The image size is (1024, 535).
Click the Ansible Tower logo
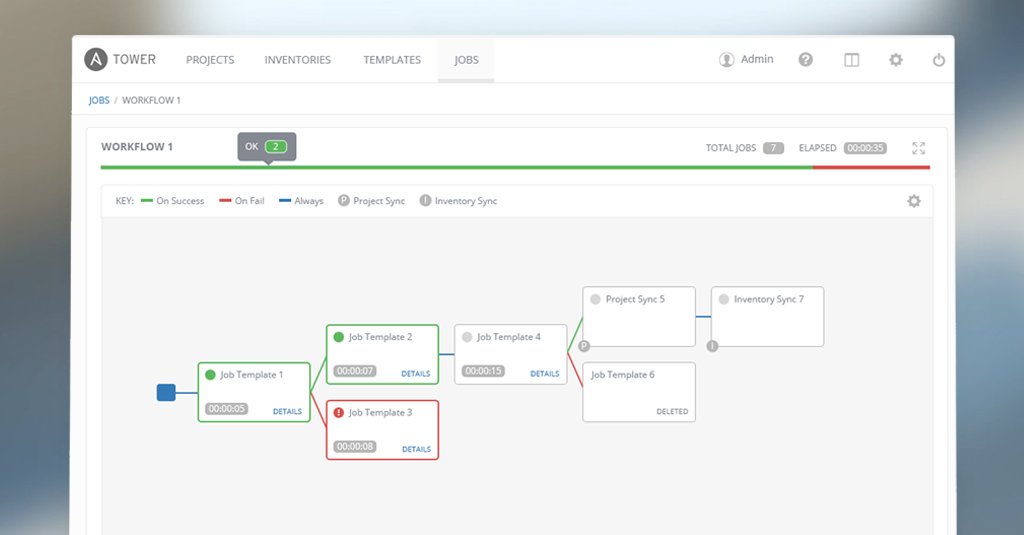click(120, 59)
